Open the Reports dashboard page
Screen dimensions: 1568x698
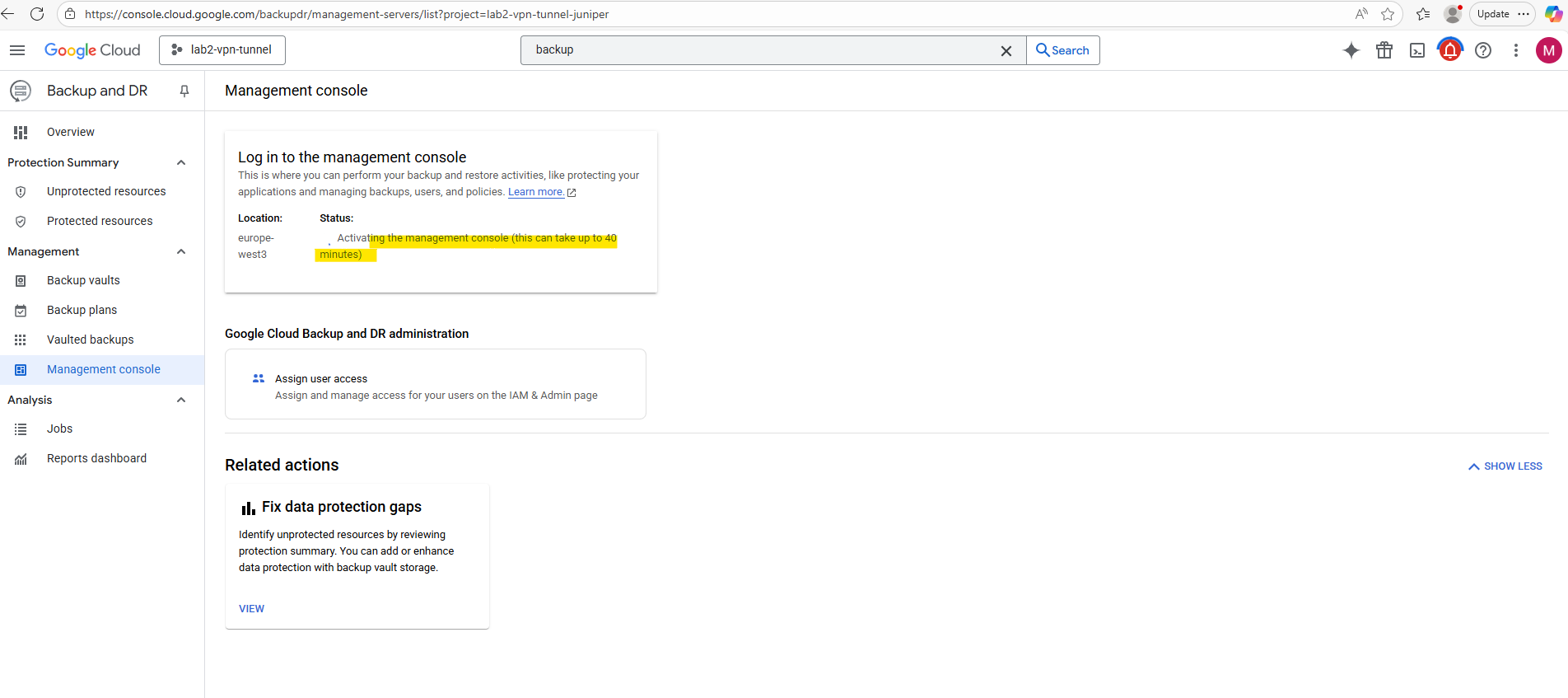click(x=96, y=458)
